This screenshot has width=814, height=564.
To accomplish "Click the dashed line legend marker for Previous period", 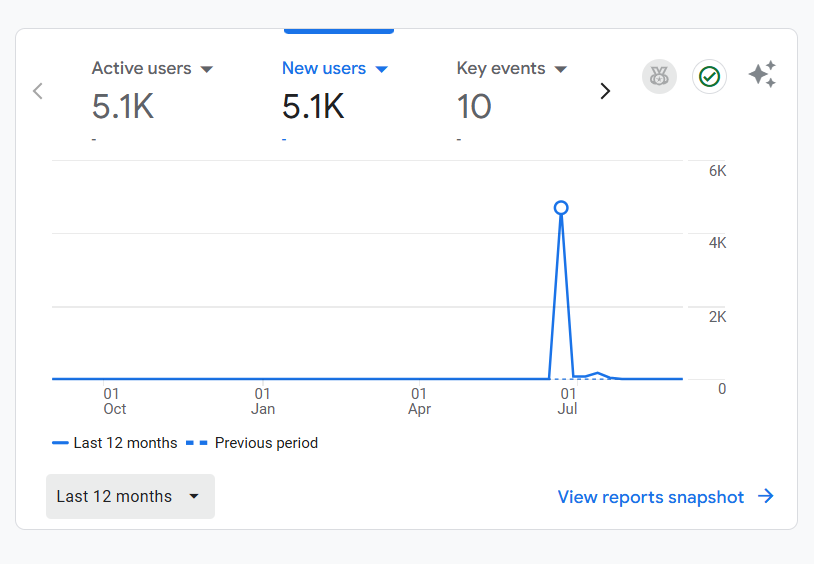I will click(197, 443).
